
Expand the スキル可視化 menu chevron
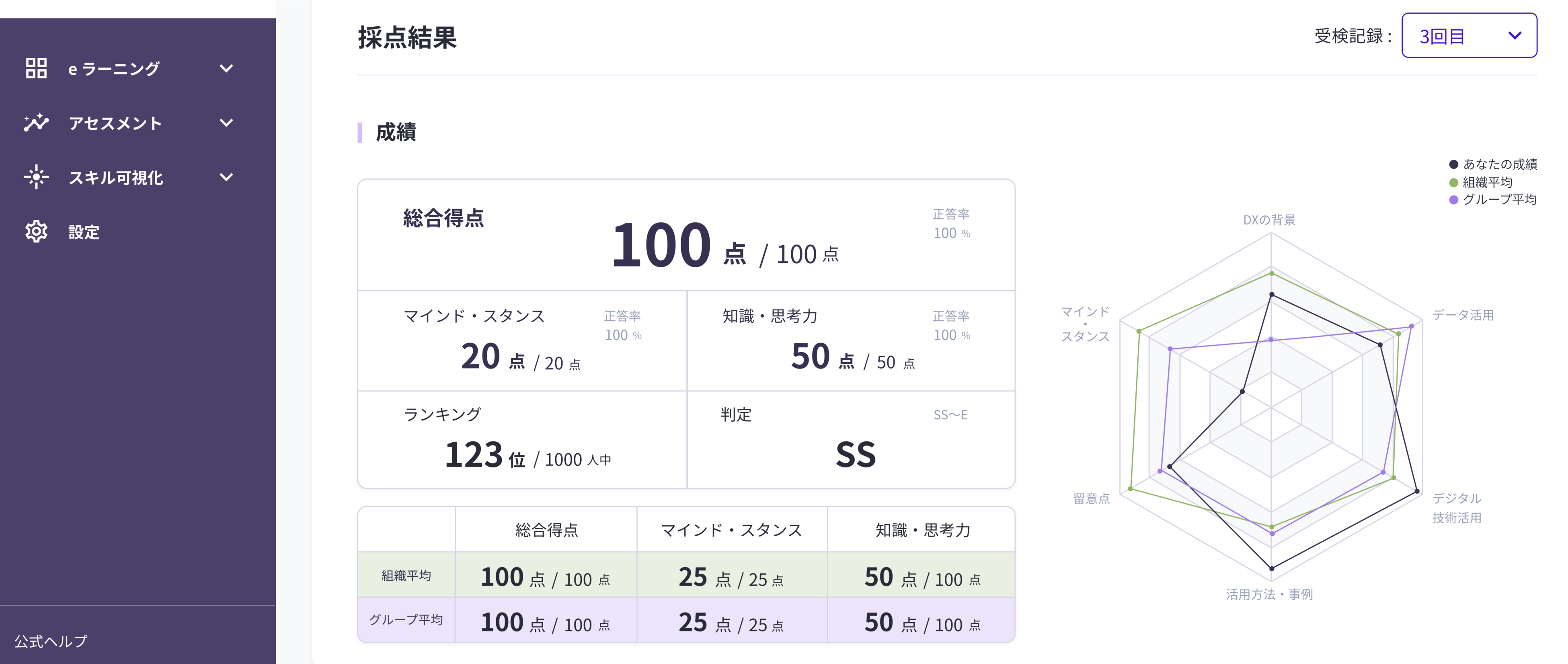pyautogui.click(x=226, y=177)
